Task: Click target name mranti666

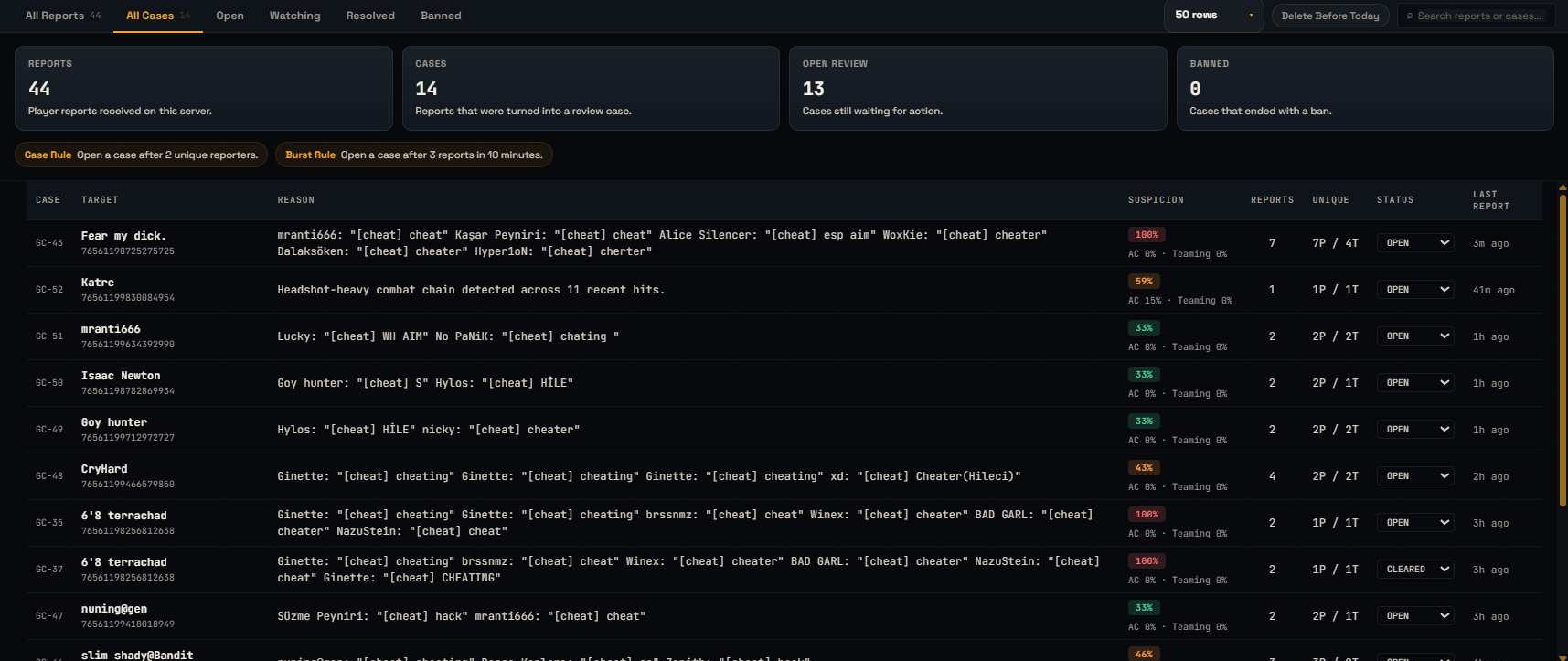Action: pos(111,329)
